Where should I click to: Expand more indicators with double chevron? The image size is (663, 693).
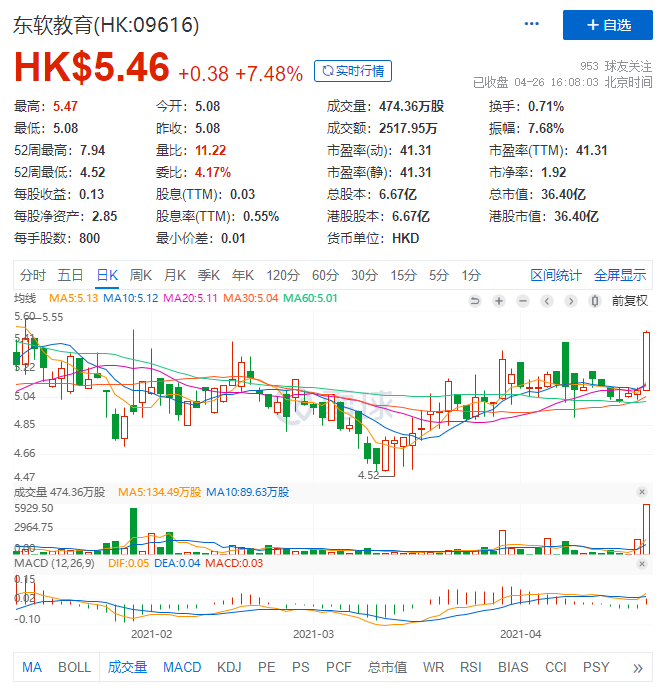[x=637, y=668]
